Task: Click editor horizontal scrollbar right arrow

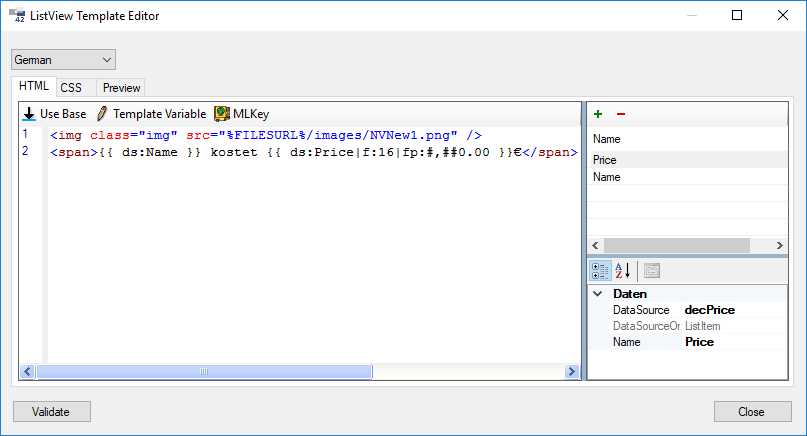Action: click(573, 371)
